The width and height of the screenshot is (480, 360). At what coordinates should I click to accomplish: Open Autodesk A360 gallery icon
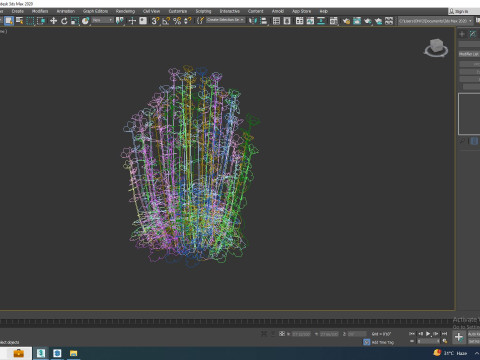coord(389,21)
